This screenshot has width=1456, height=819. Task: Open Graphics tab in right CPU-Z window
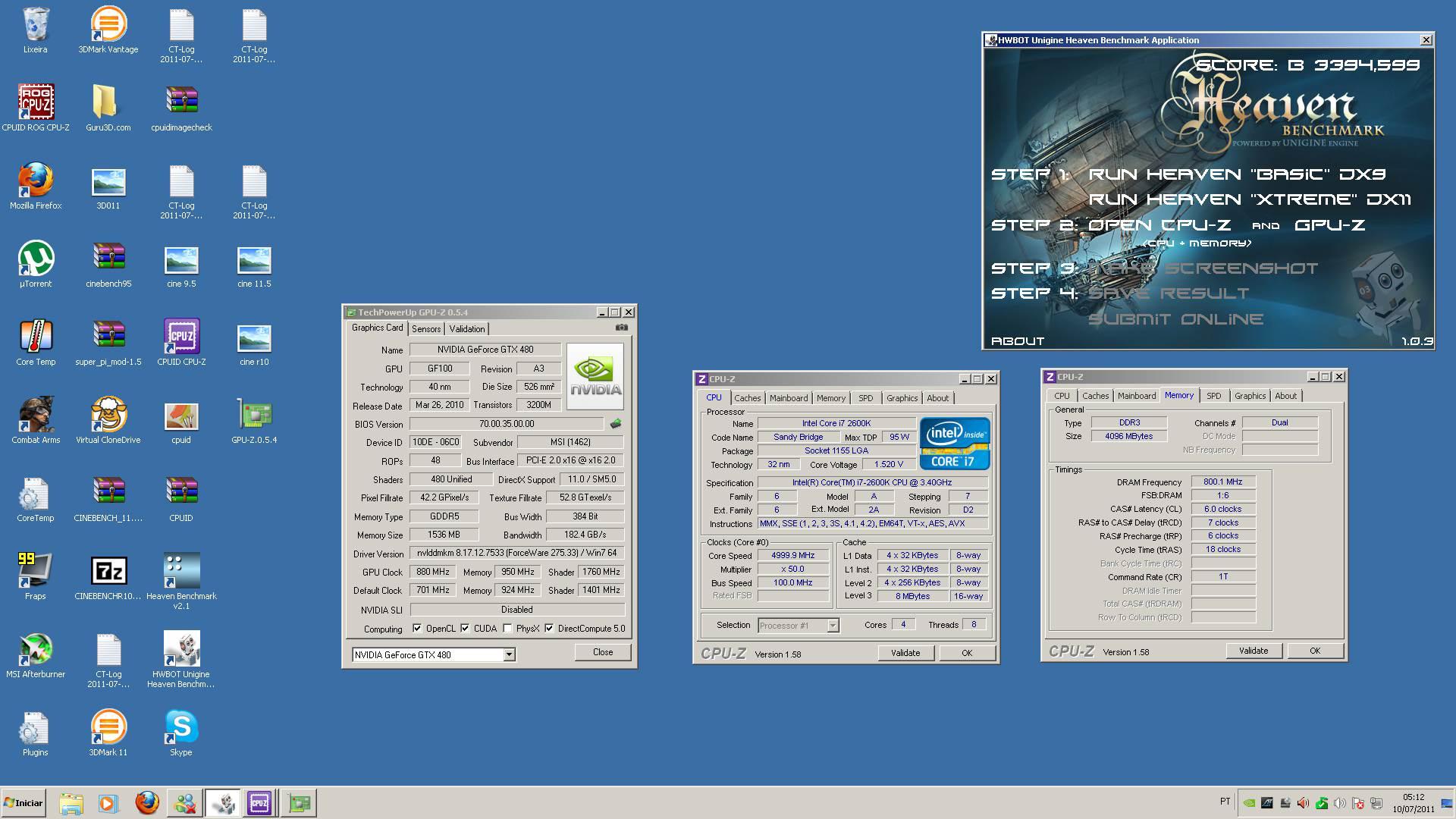(1250, 396)
